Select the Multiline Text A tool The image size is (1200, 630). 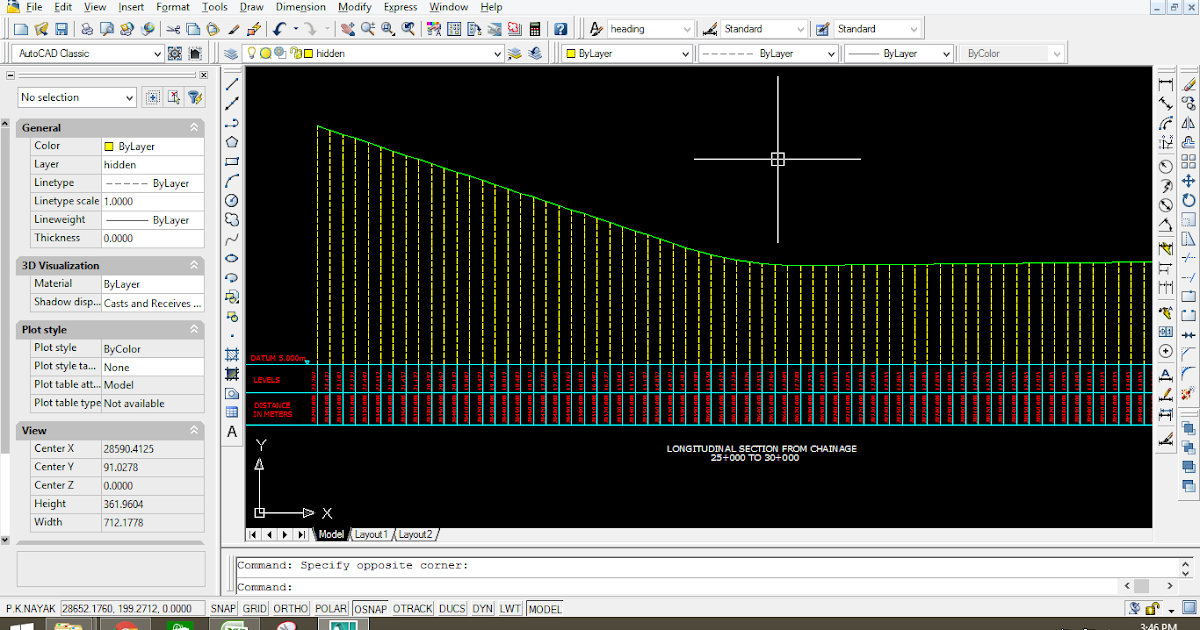click(232, 432)
